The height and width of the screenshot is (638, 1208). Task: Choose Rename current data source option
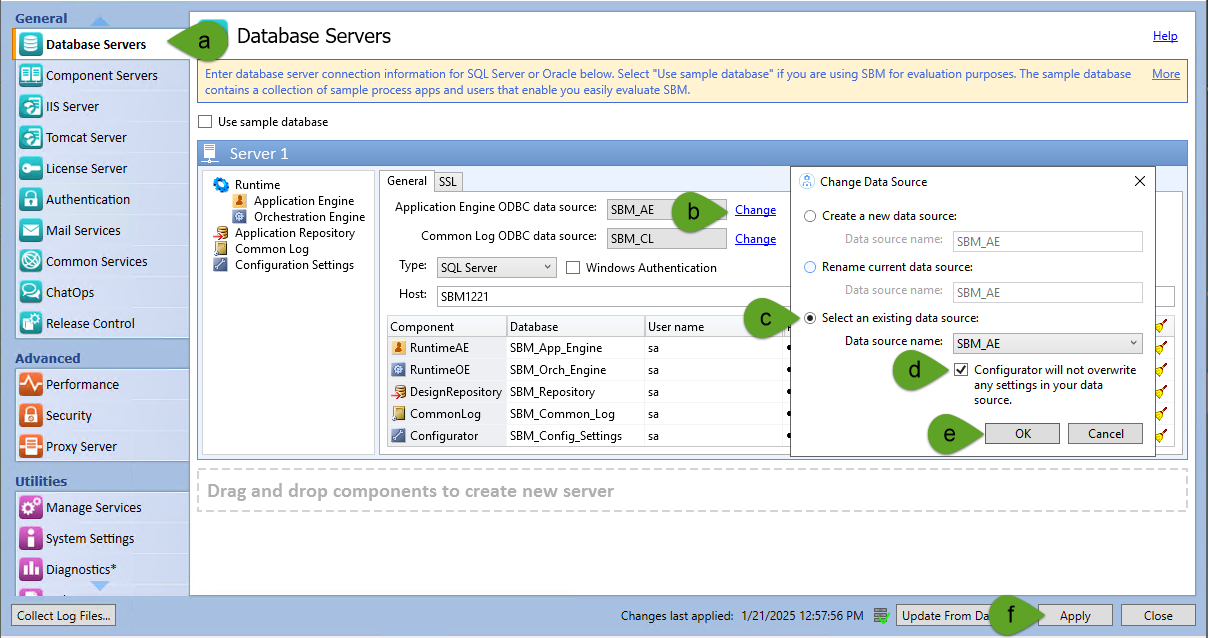coord(810,267)
